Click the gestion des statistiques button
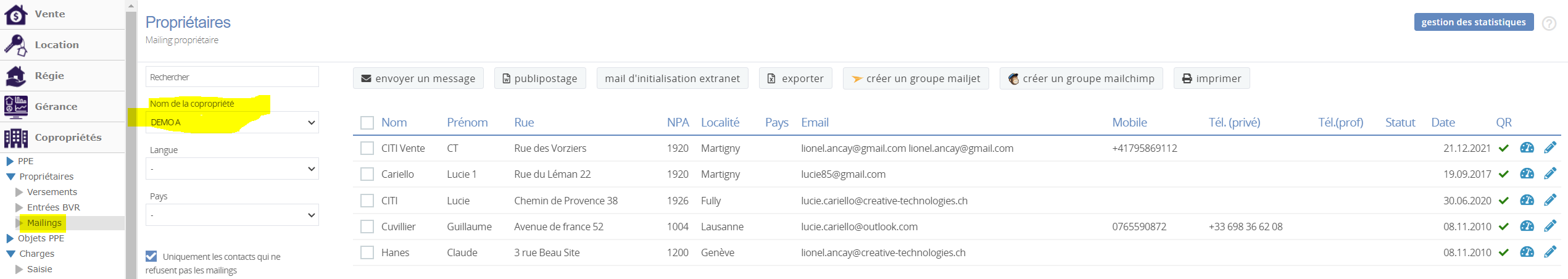The height and width of the screenshot is (279, 1568). 1473,22
